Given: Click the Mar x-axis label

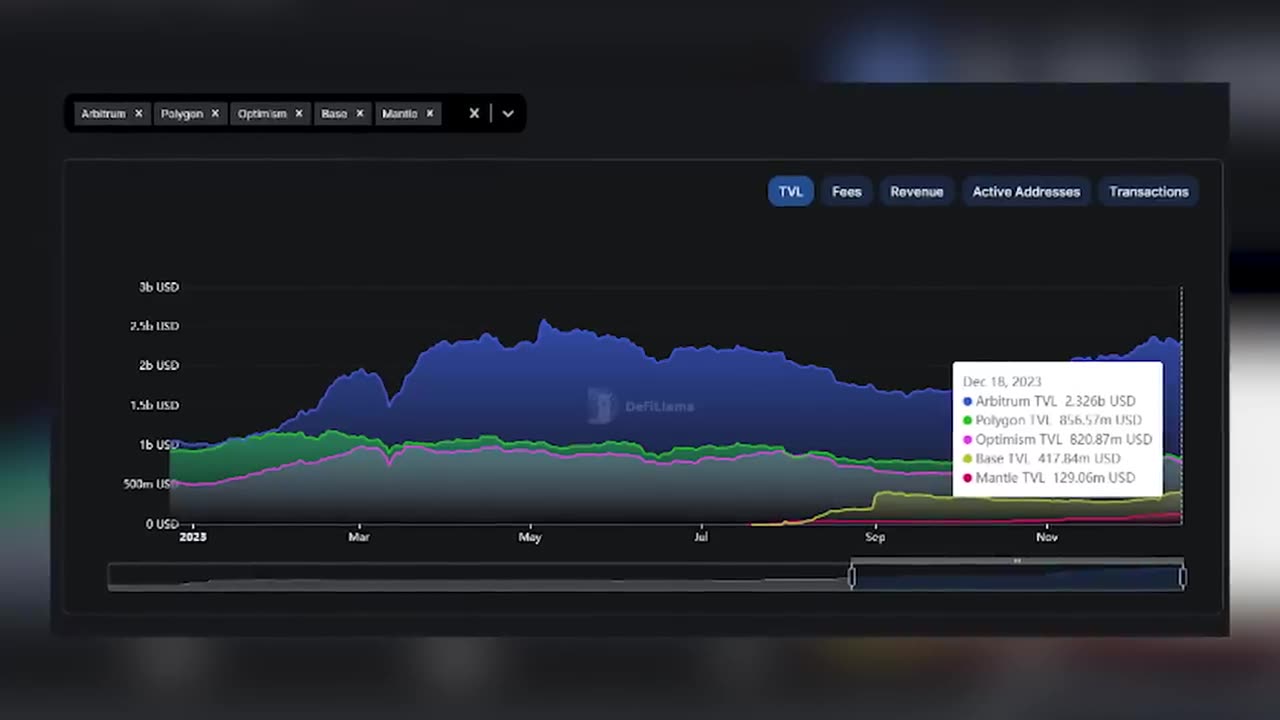Looking at the screenshot, I should click(x=359, y=537).
